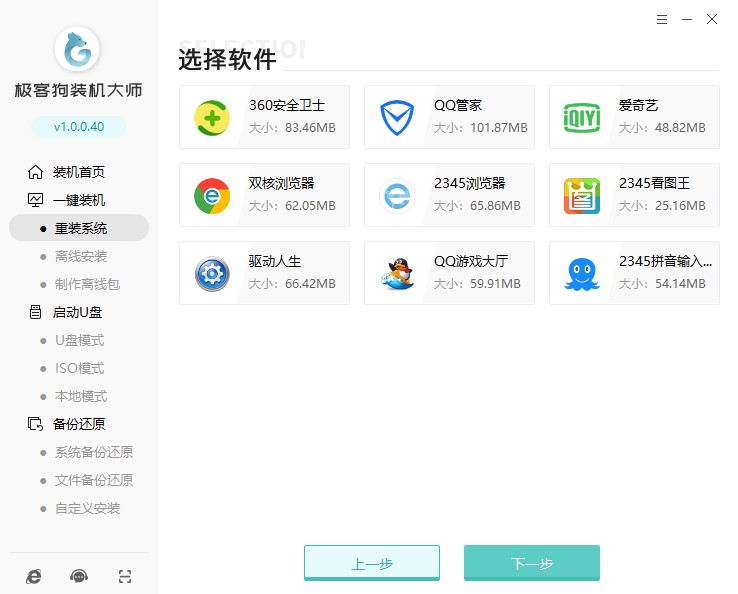738x594 pixels.
Task: Click the QQ游戏大厅 penguin icon
Action: (x=397, y=274)
